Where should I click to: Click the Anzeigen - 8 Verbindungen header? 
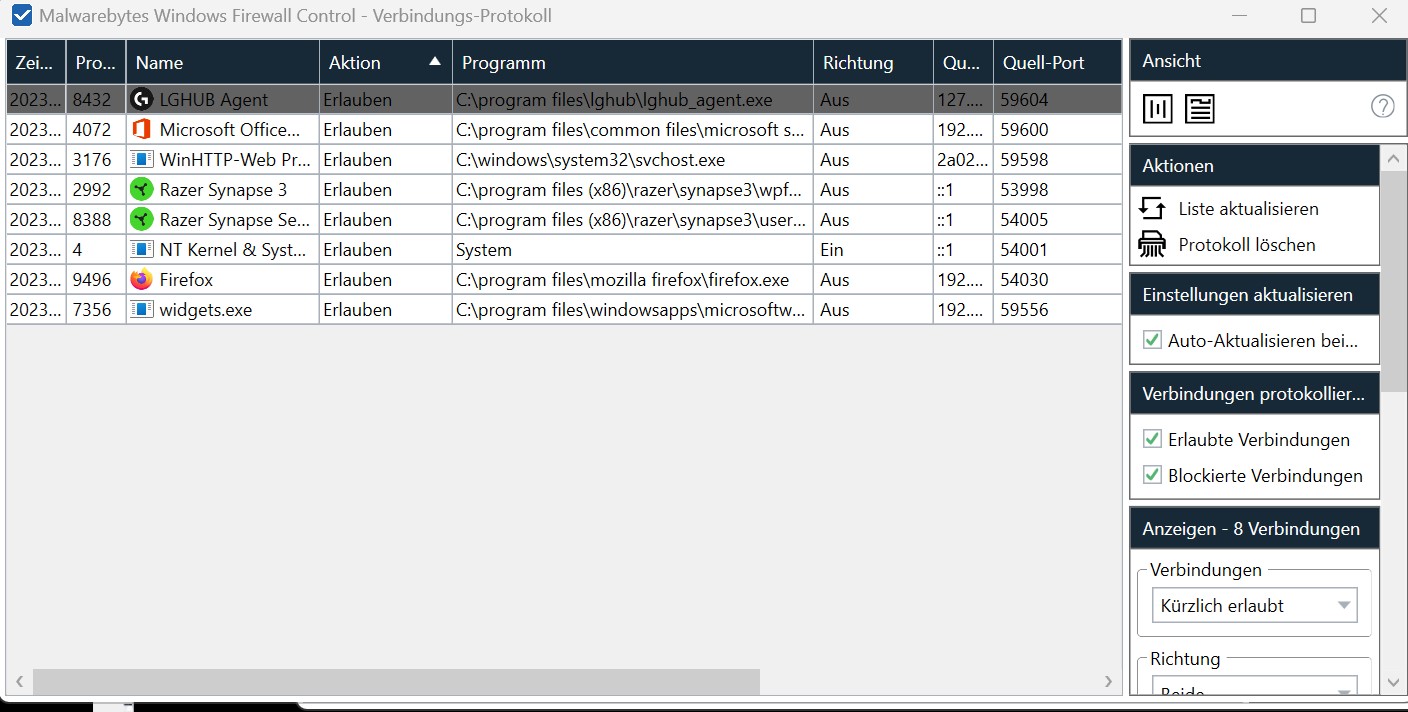click(1254, 528)
